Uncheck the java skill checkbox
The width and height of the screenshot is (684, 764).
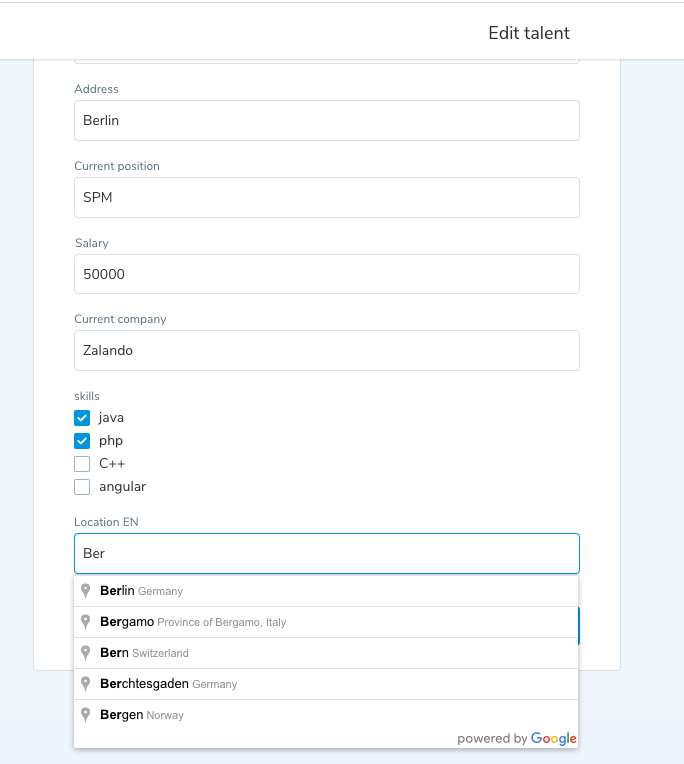(83, 418)
